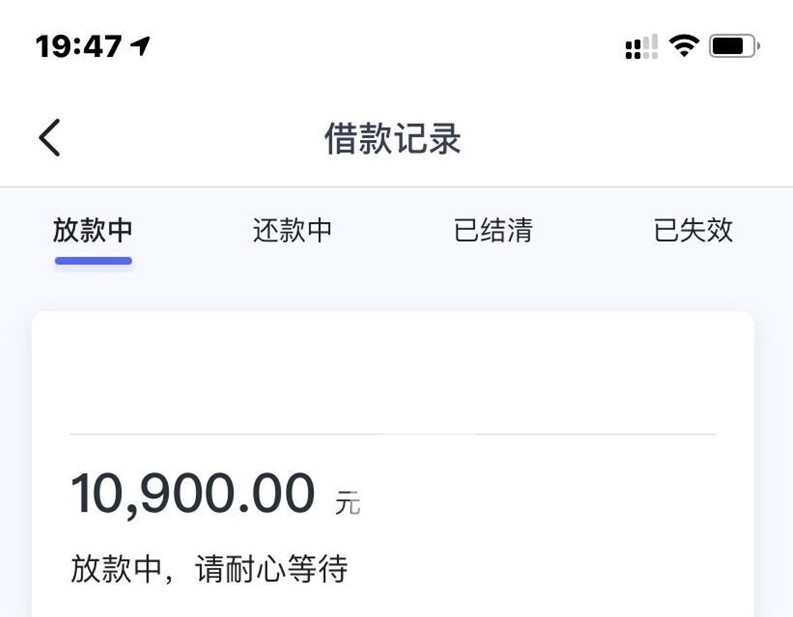Screen dimensions: 793x617
Task: Tap the back arrow icon
Action: [x=50, y=138]
